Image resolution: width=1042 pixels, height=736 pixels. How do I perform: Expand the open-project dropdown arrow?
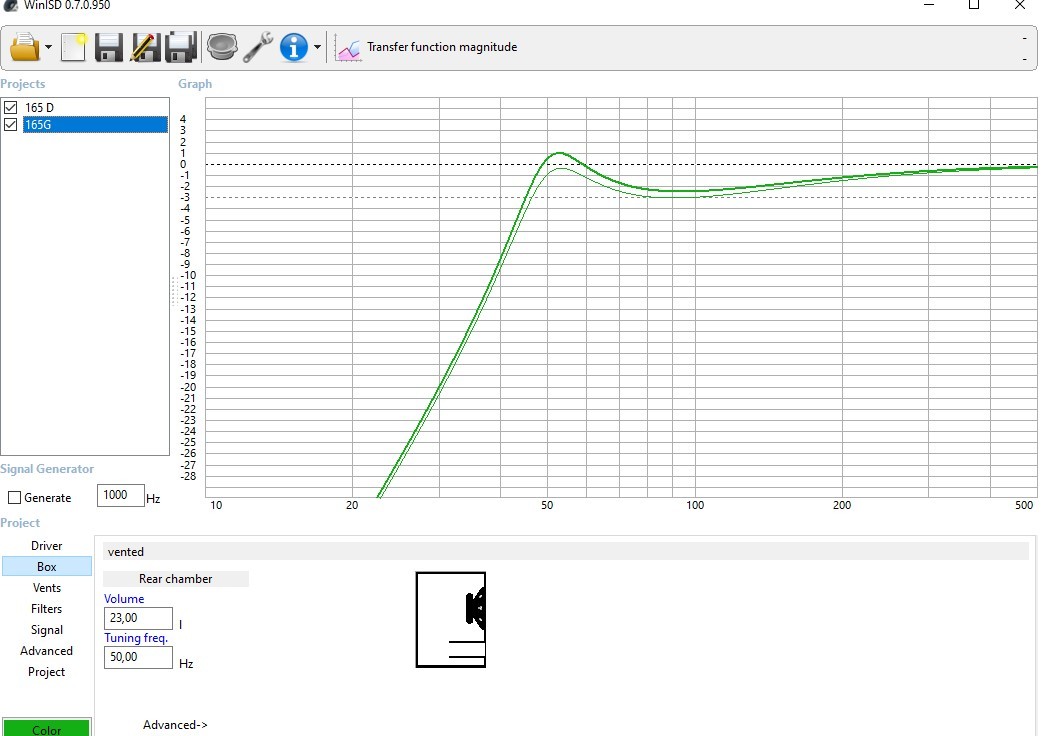point(48,47)
